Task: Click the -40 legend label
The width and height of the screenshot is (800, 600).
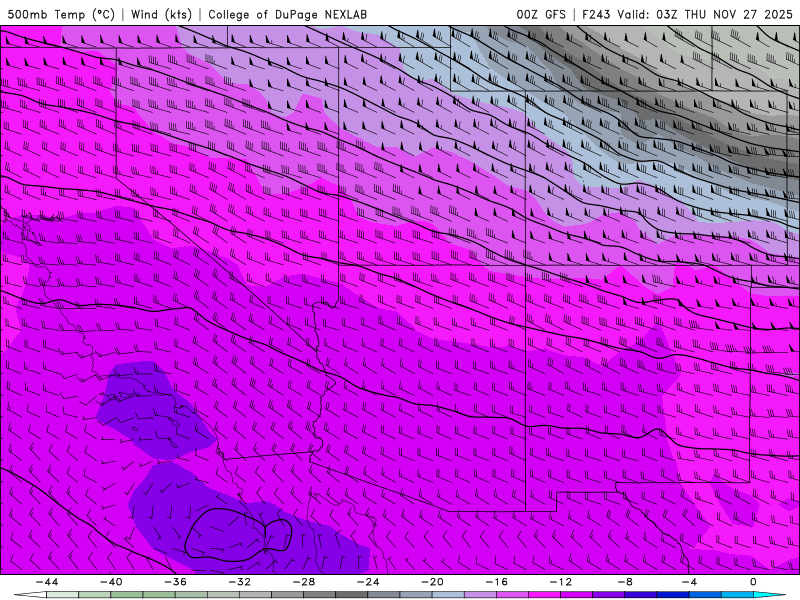Action: (111, 582)
